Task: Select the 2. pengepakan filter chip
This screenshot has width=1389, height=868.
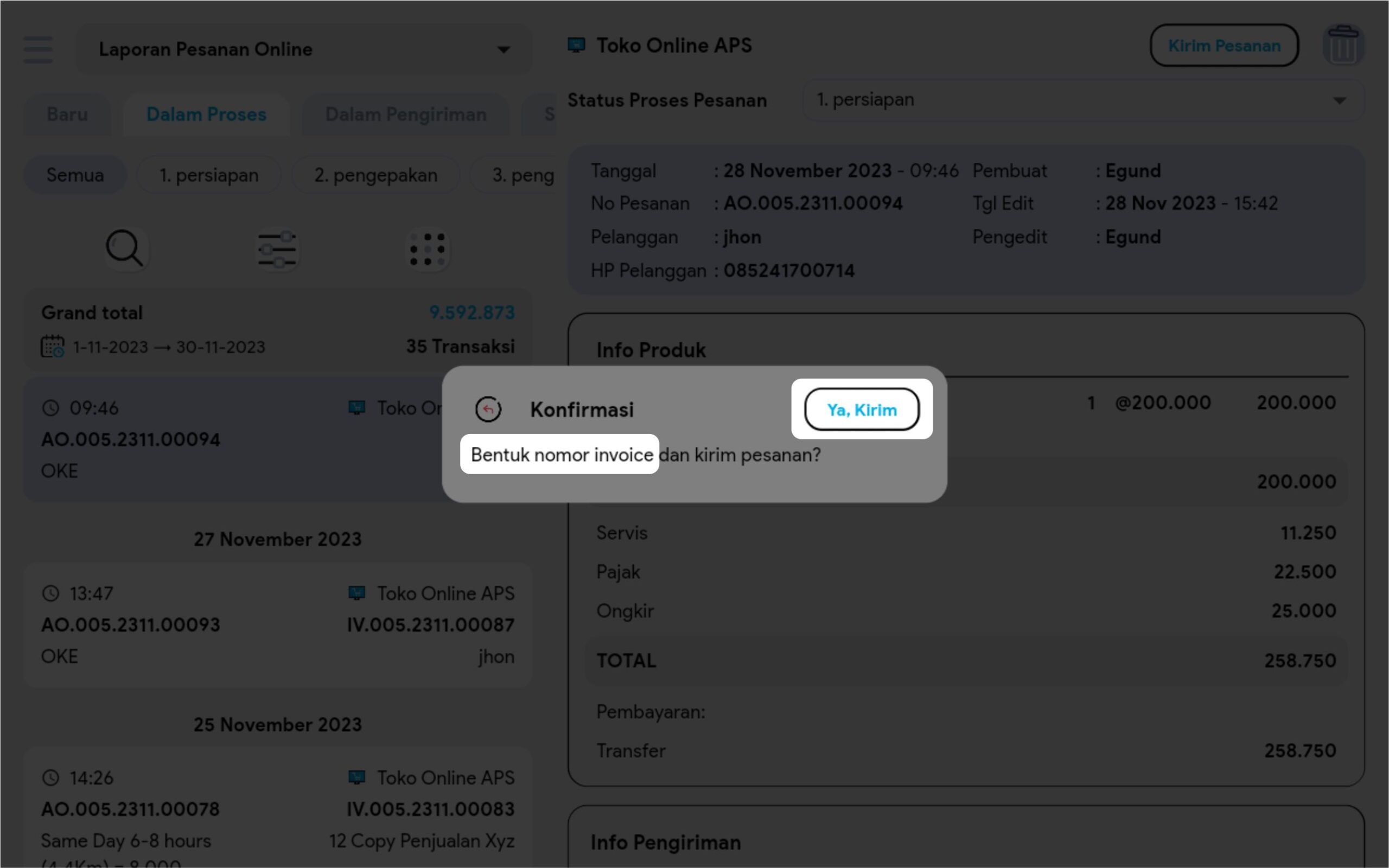Action: coord(375,175)
